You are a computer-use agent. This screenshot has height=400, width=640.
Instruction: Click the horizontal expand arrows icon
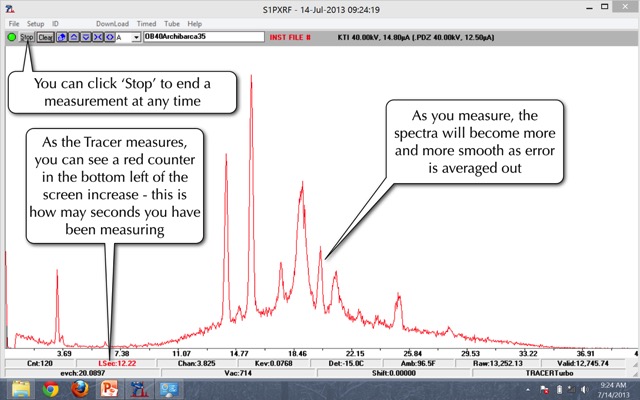tap(107, 37)
